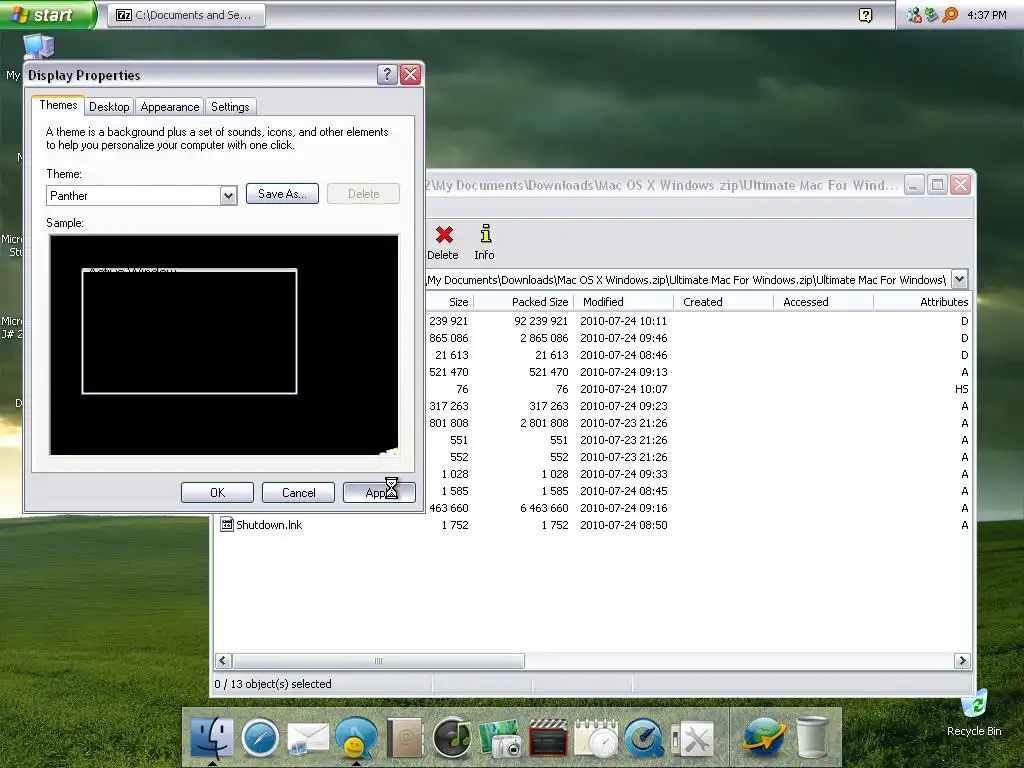1024x768 pixels.
Task: Click the 7-Zip address path field
Action: [688, 280]
